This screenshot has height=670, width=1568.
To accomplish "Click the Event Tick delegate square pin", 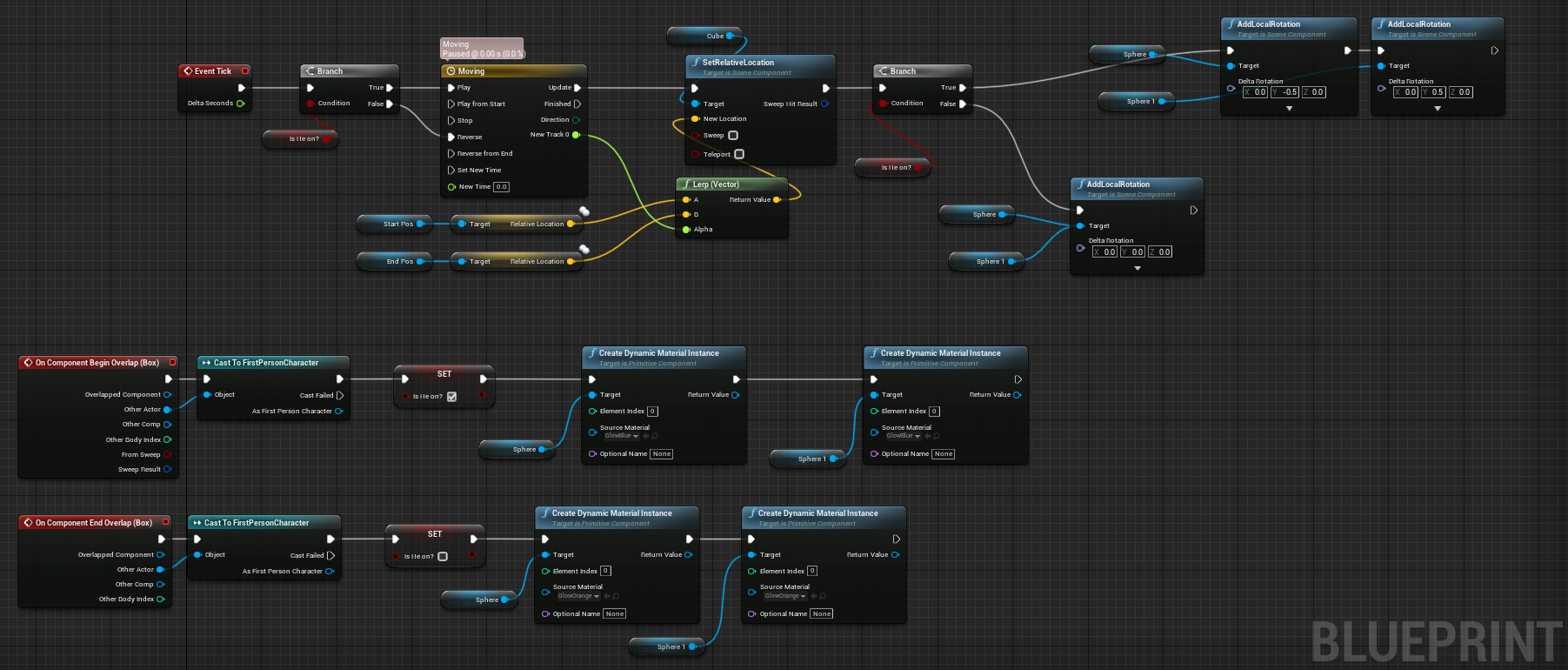I will [x=245, y=71].
